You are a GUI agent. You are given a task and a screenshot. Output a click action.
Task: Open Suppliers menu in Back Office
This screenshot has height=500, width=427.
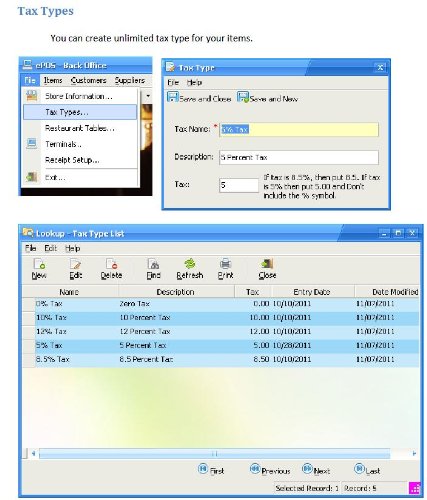[130, 80]
